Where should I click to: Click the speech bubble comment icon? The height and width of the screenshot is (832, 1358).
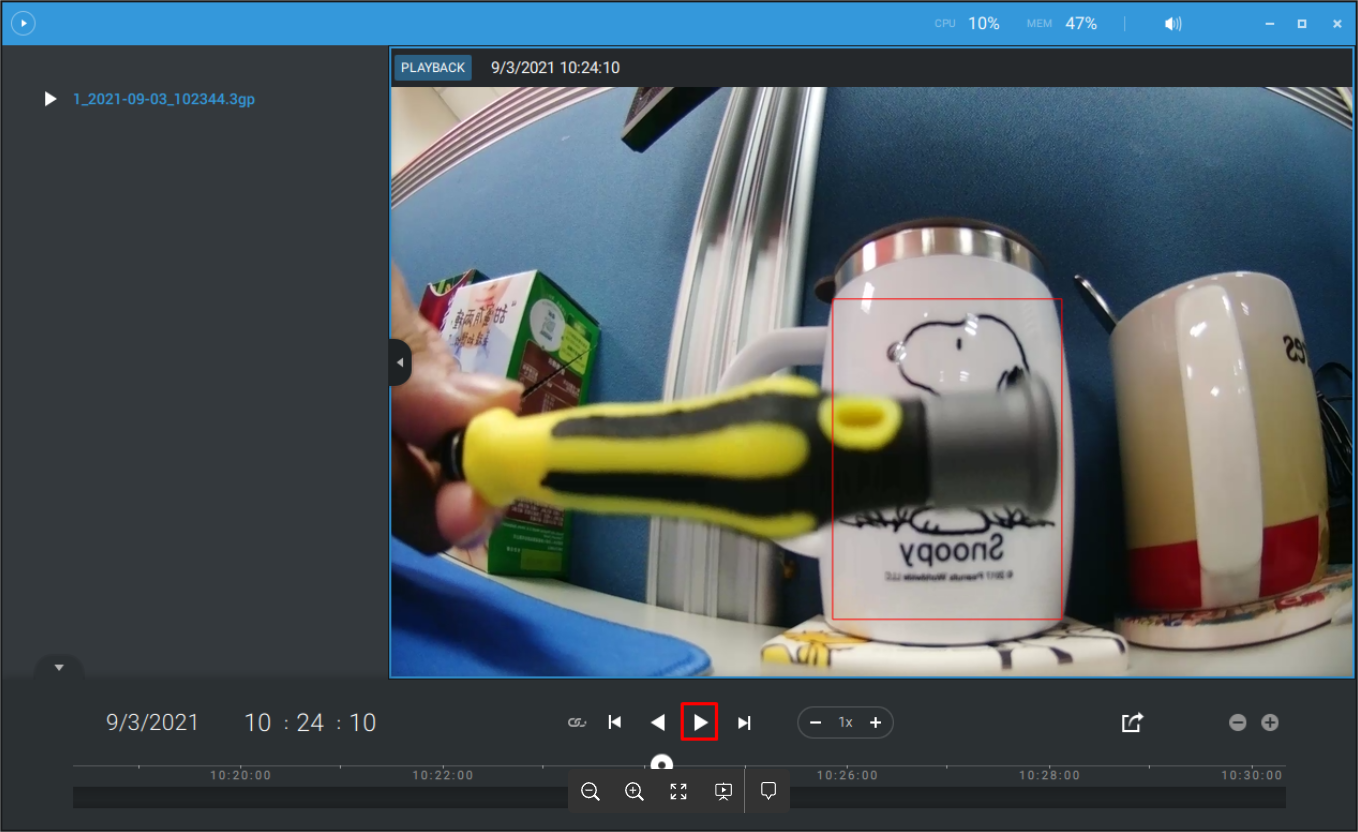pos(768,791)
